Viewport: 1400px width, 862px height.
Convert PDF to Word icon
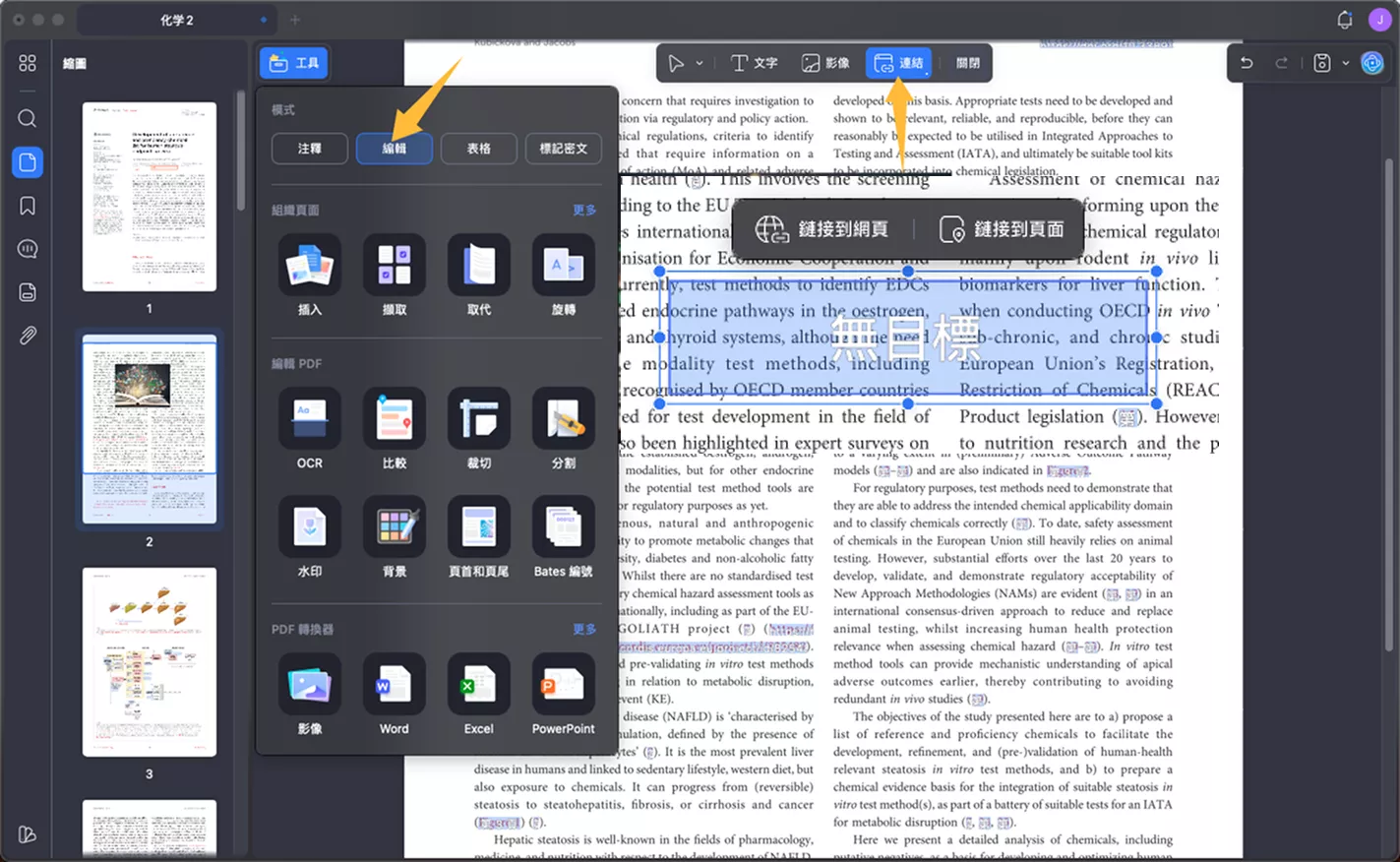click(395, 685)
